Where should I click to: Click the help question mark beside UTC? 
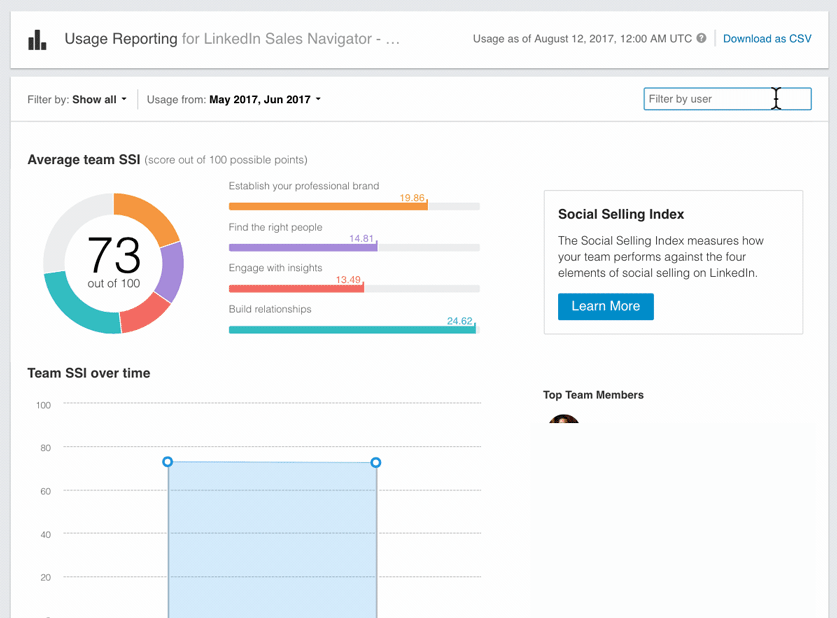(701, 39)
